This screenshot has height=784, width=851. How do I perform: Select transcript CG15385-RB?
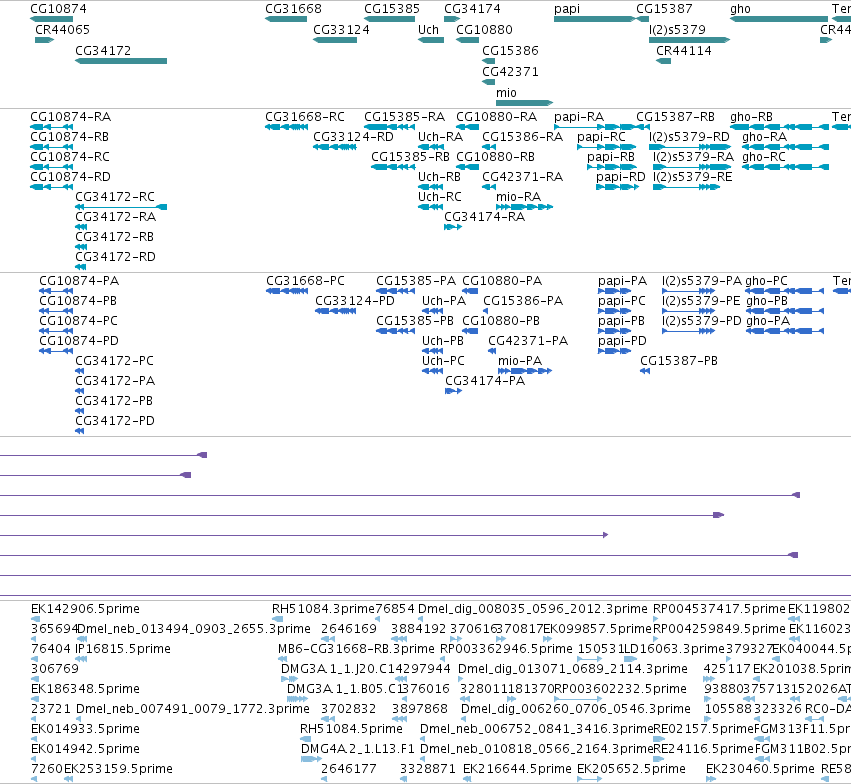410,157
